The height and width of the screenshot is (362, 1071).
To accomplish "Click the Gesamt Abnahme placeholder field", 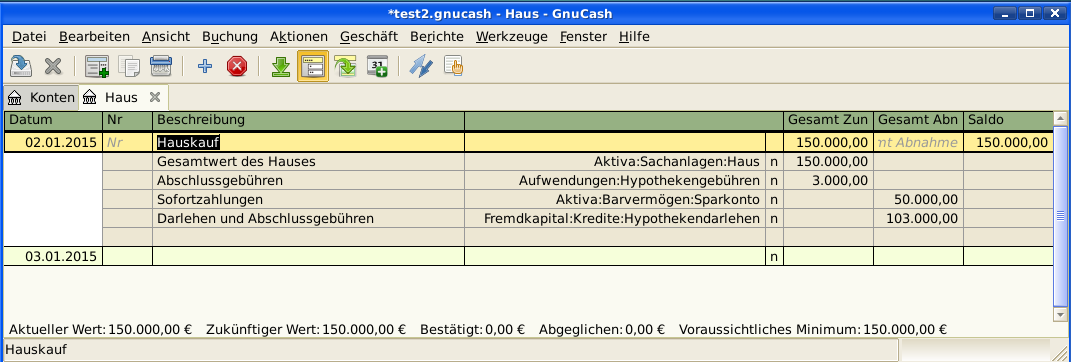I will pos(918,143).
